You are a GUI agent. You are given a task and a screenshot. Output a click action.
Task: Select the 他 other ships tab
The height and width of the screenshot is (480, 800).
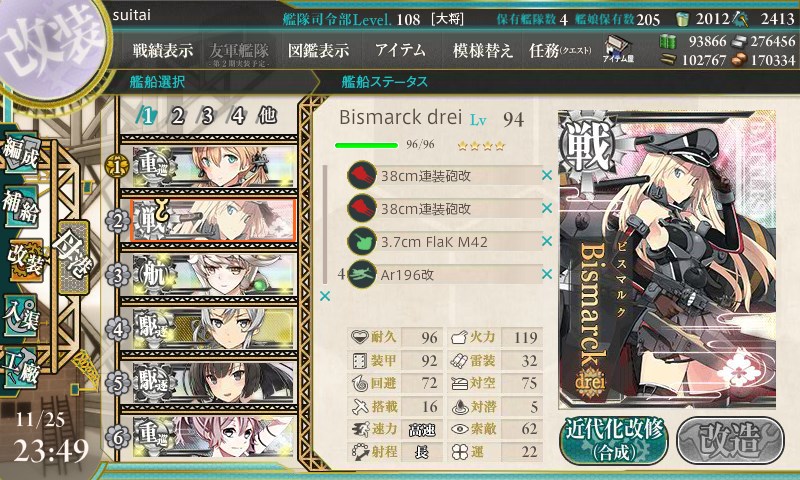pyautogui.click(x=267, y=116)
